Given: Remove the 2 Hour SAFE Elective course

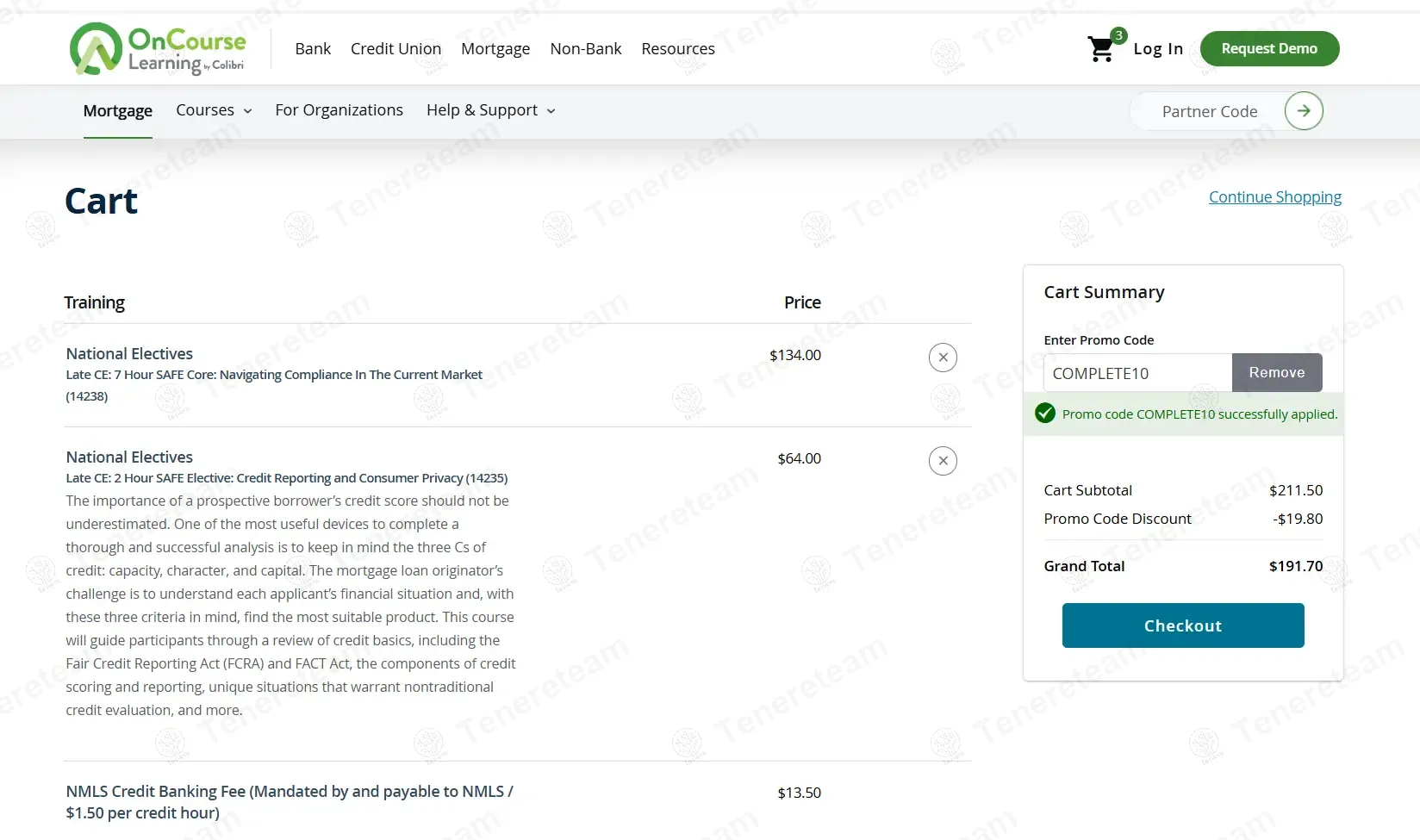Looking at the screenshot, I should 943,461.
